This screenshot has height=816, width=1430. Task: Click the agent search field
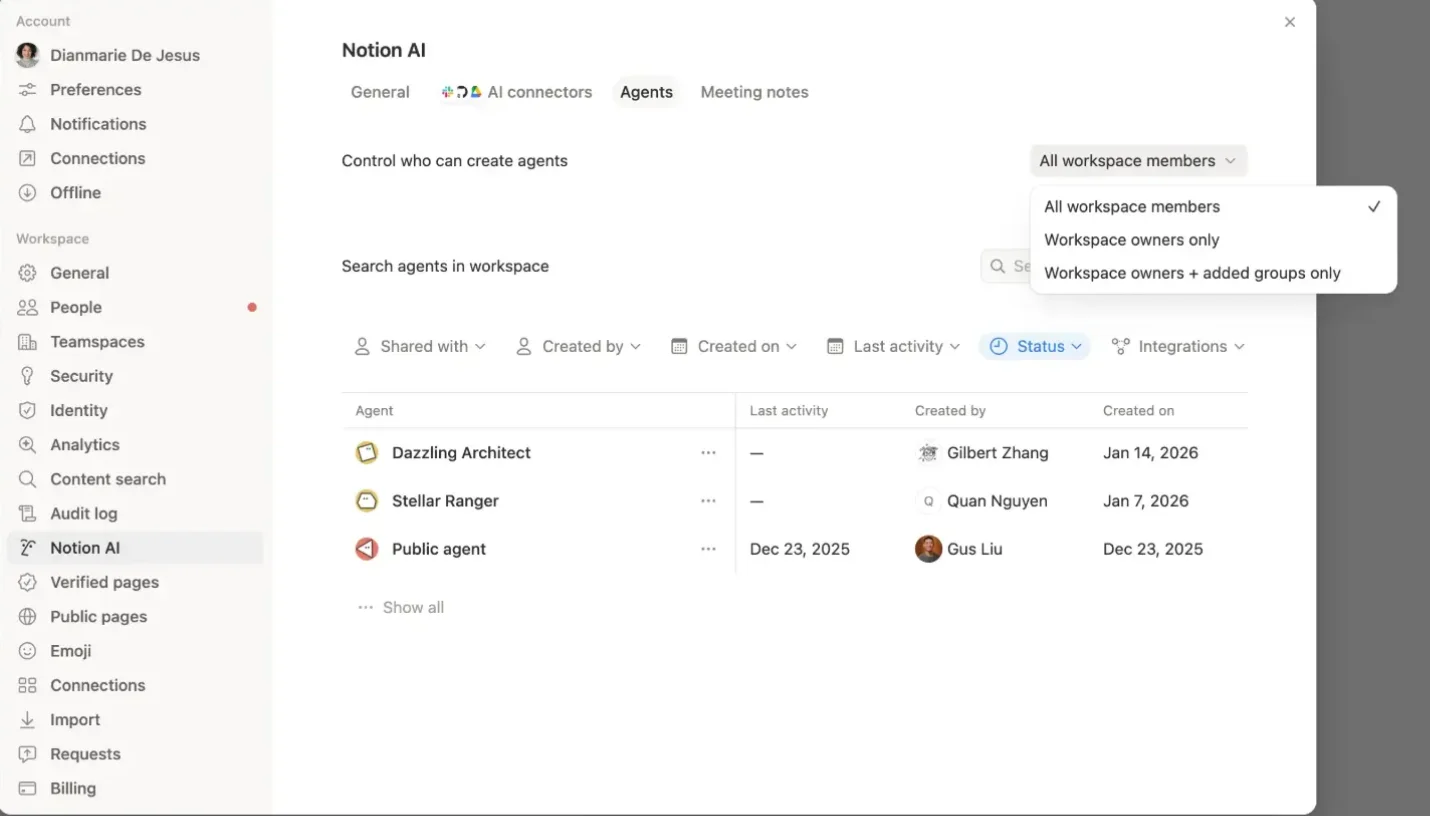(x=1005, y=266)
